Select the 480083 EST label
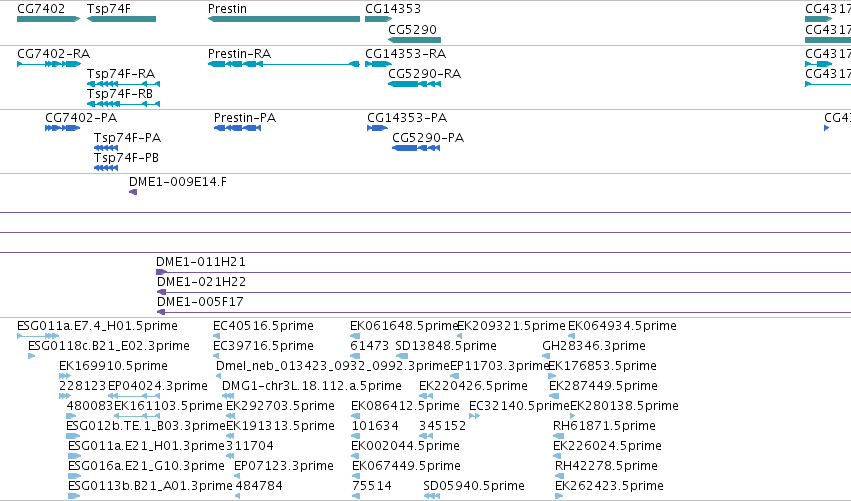851x501 pixels. pos(90,406)
